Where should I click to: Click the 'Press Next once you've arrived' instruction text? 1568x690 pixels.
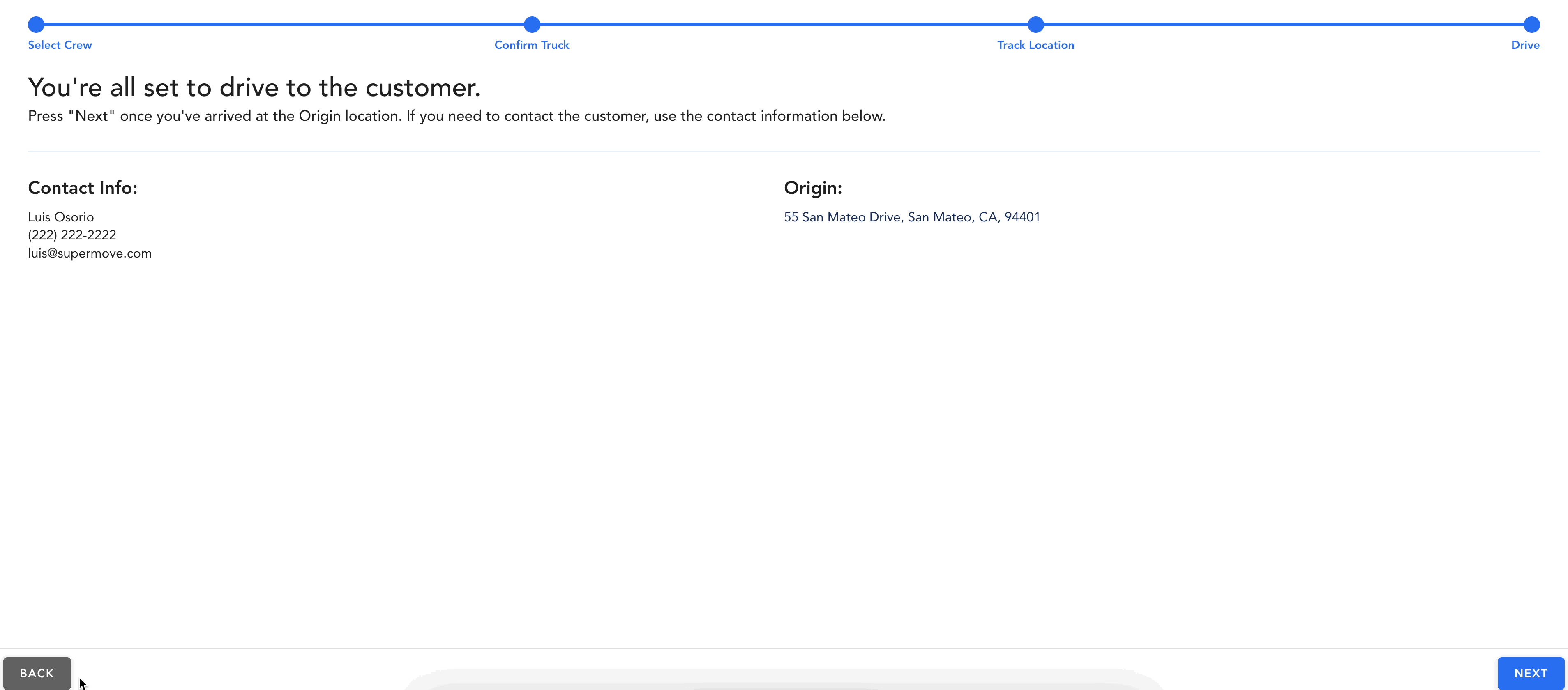tap(457, 116)
